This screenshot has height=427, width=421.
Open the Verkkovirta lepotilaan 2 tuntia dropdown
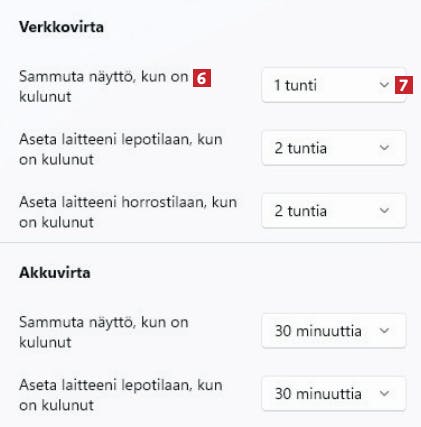coord(334,148)
